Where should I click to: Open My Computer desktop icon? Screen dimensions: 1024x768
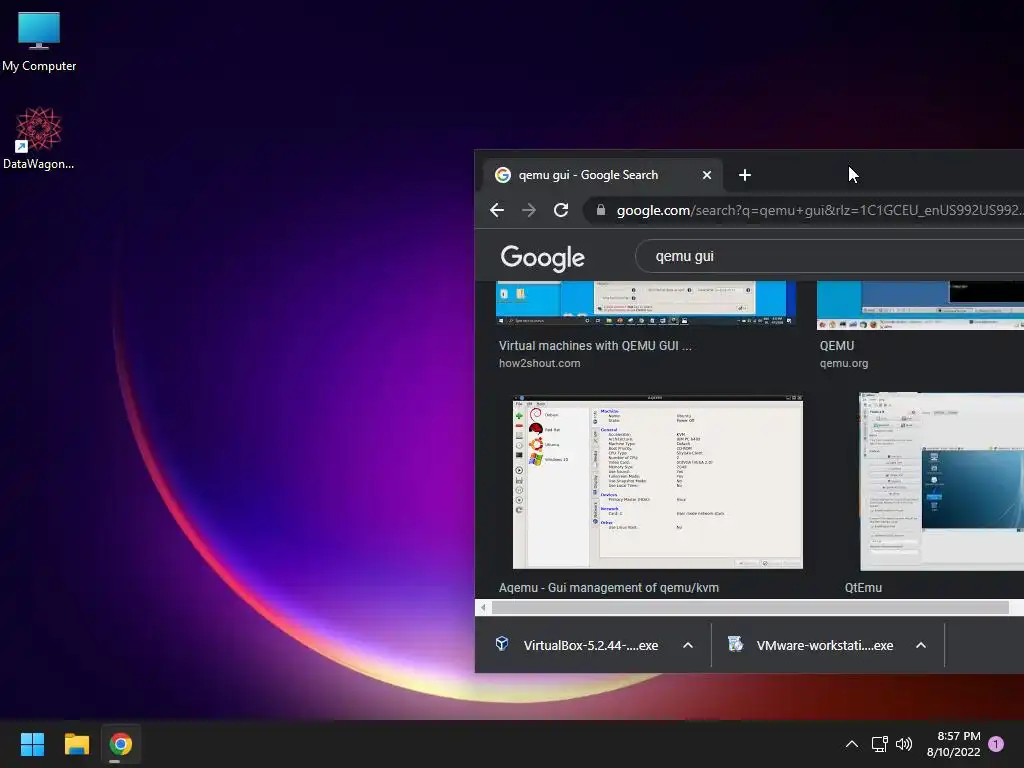(39, 41)
